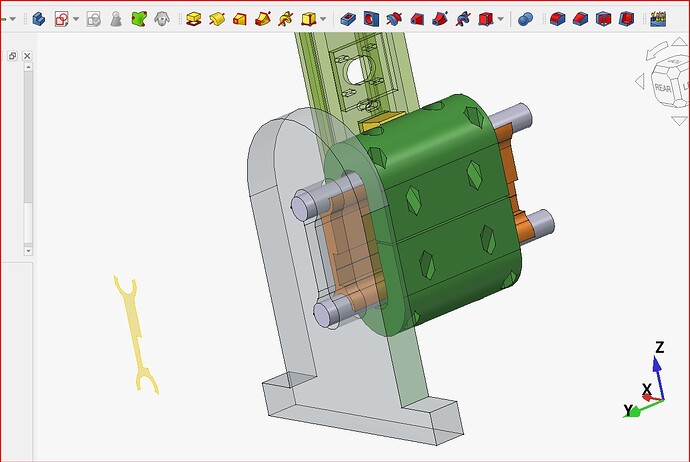
Task: Click the REAR face of navigation cube
Action: [x=663, y=88]
